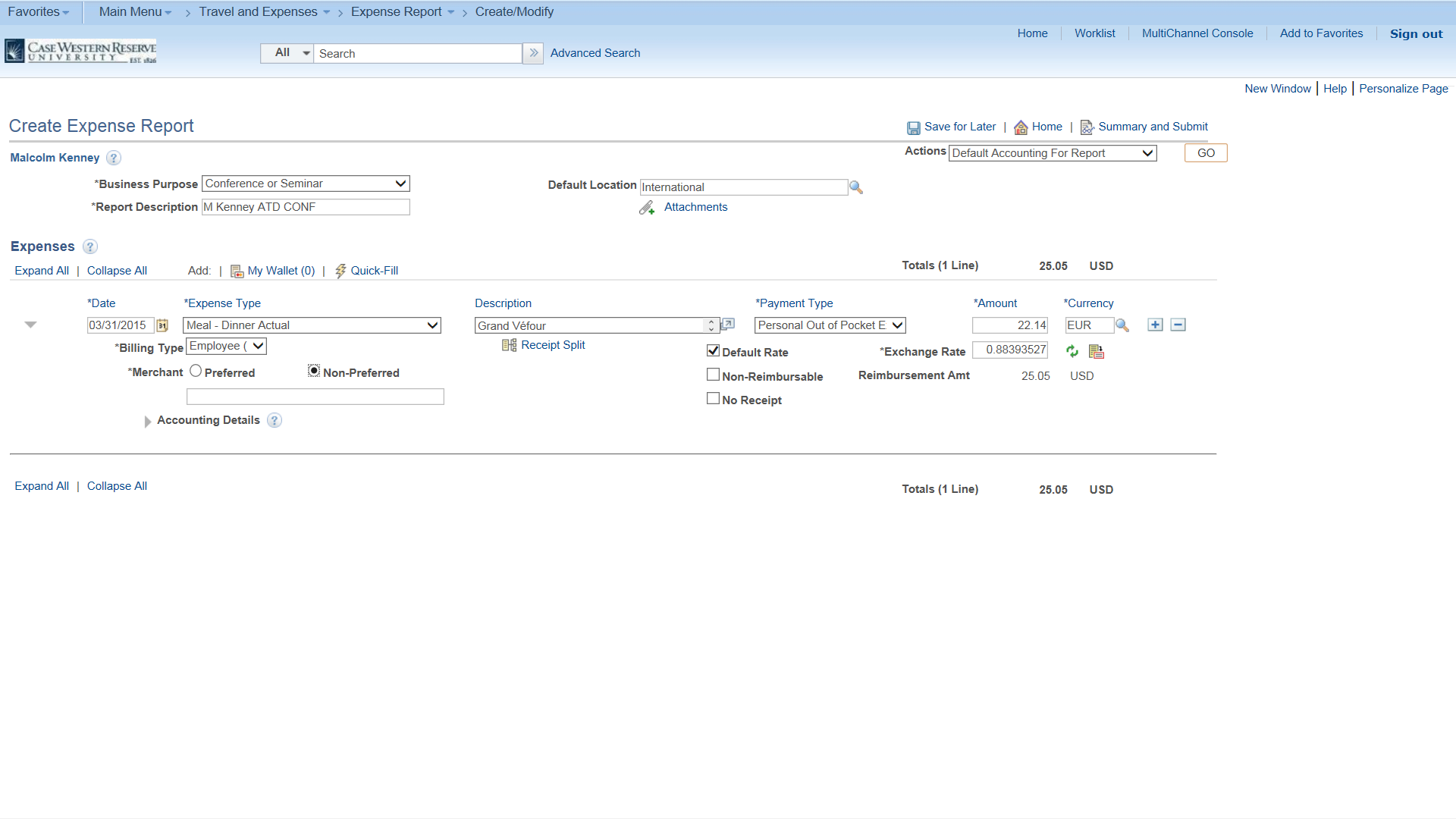Click the Date input field
Viewport: 1456px width, 819px height.
point(121,325)
